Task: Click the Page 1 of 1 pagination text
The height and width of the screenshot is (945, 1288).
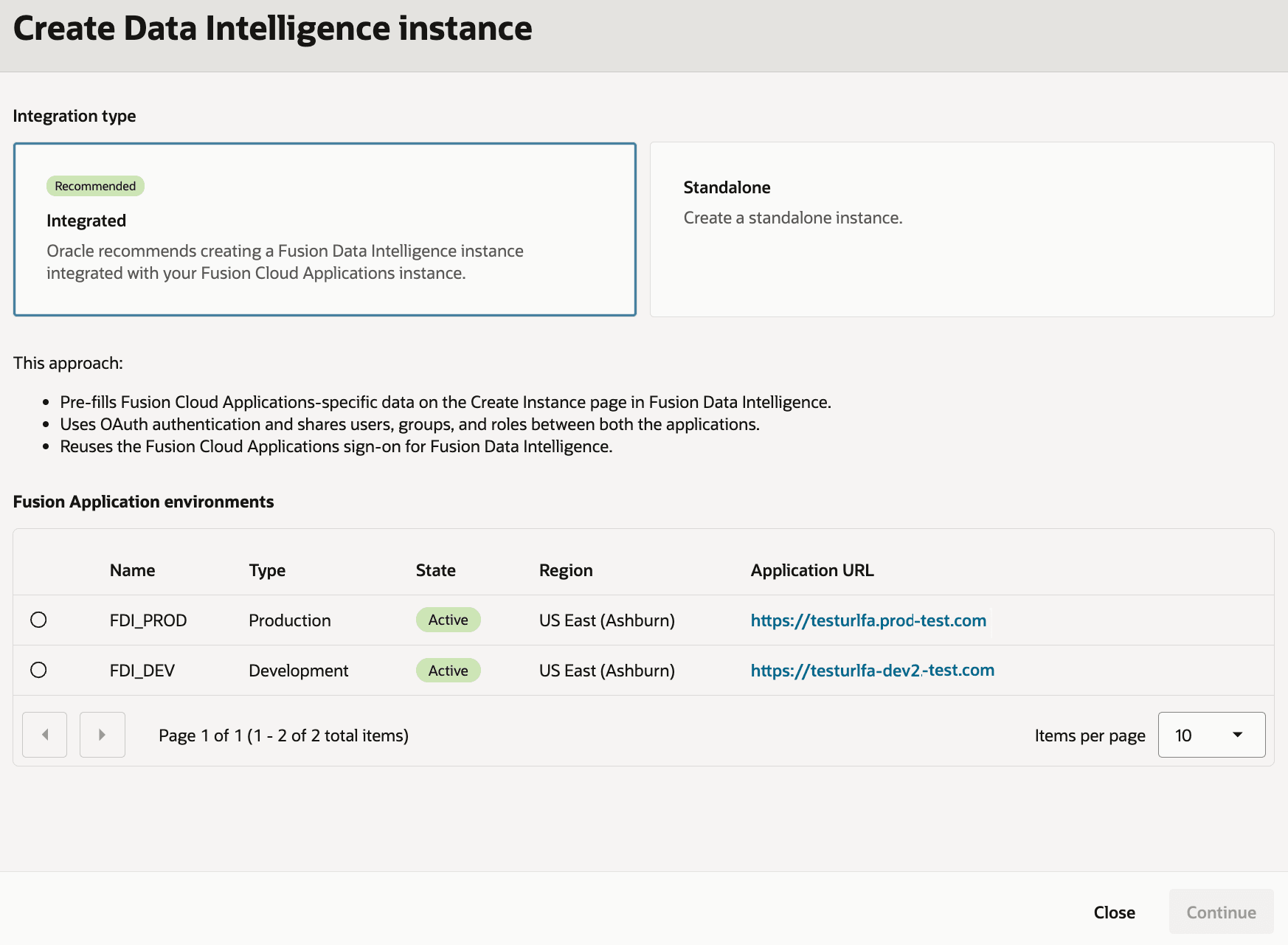Action: point(283,735)
